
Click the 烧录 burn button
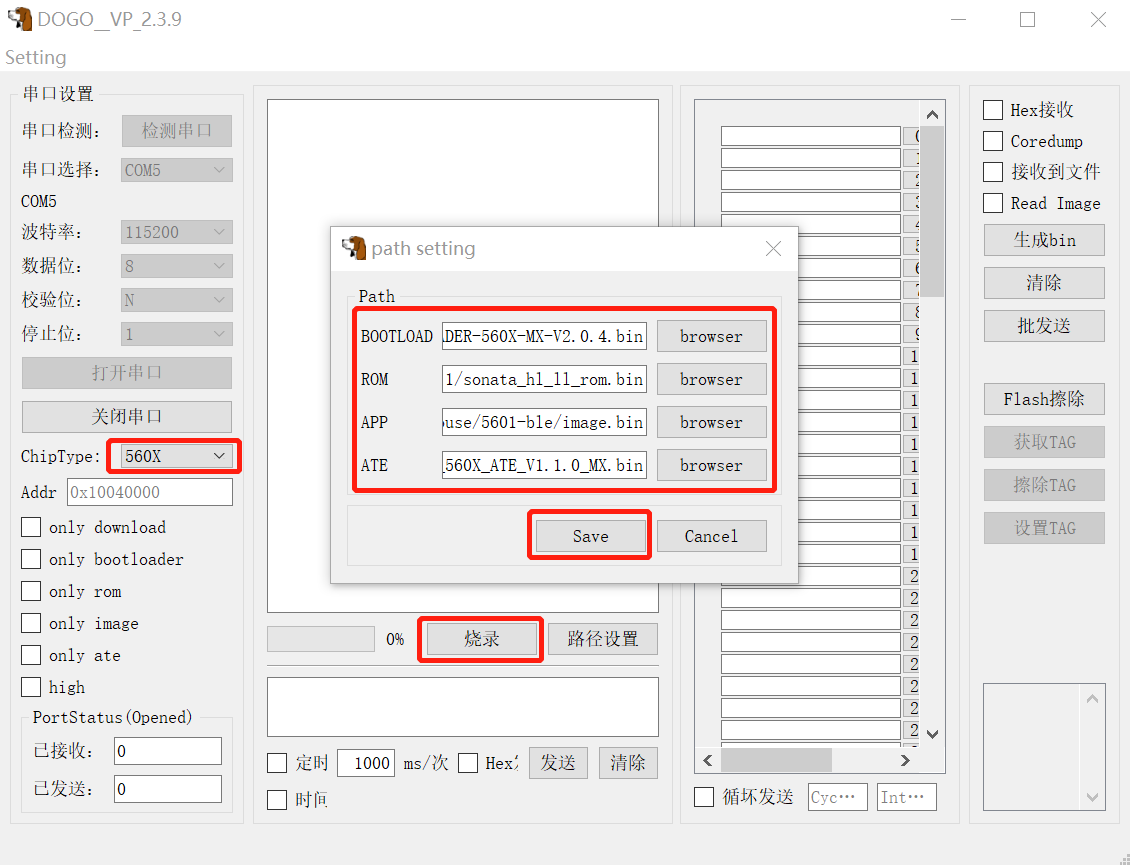(481, 639)
